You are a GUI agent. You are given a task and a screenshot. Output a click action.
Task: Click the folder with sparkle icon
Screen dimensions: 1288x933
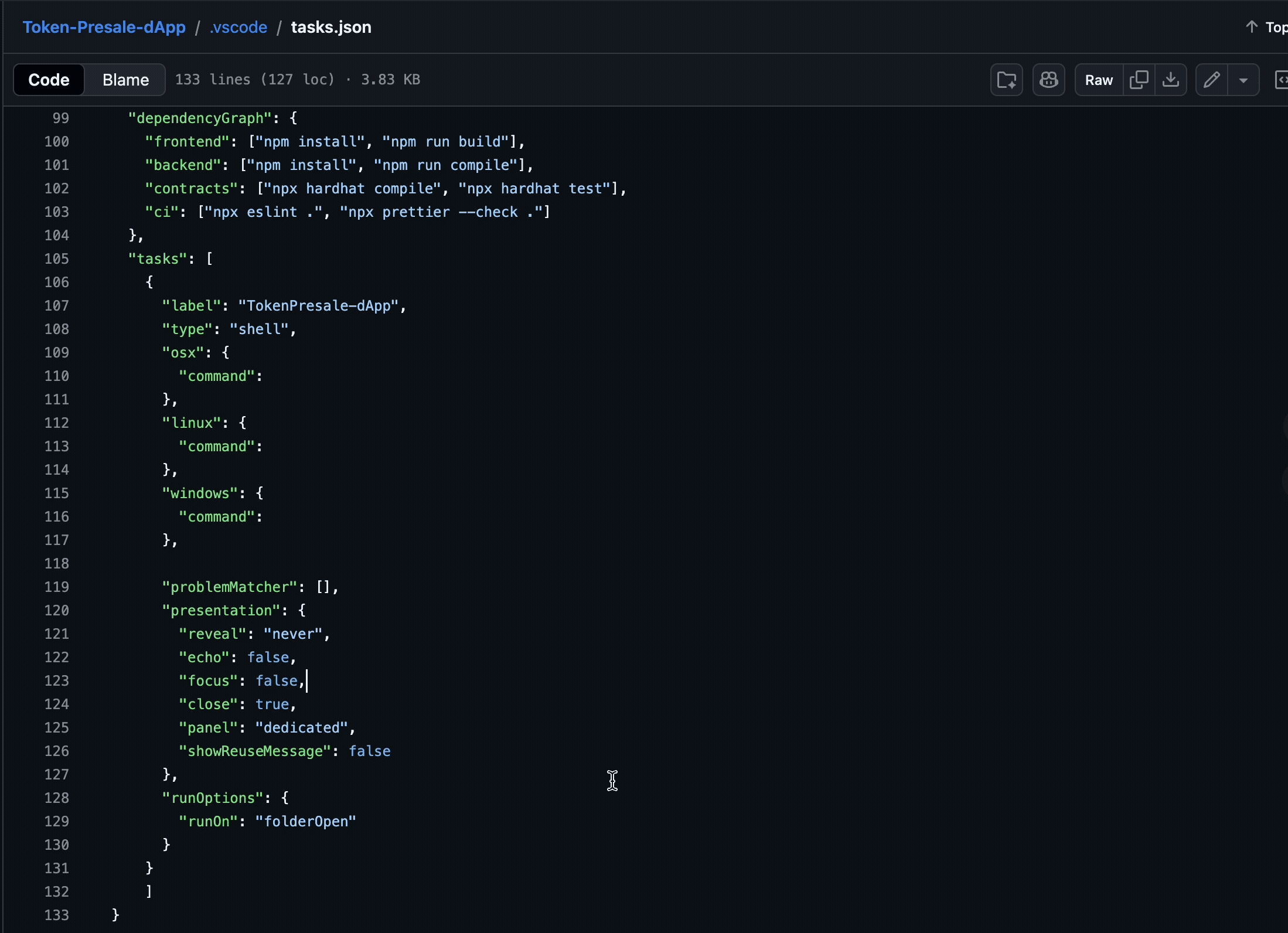pyautogui.click(x=1006, y=80)
